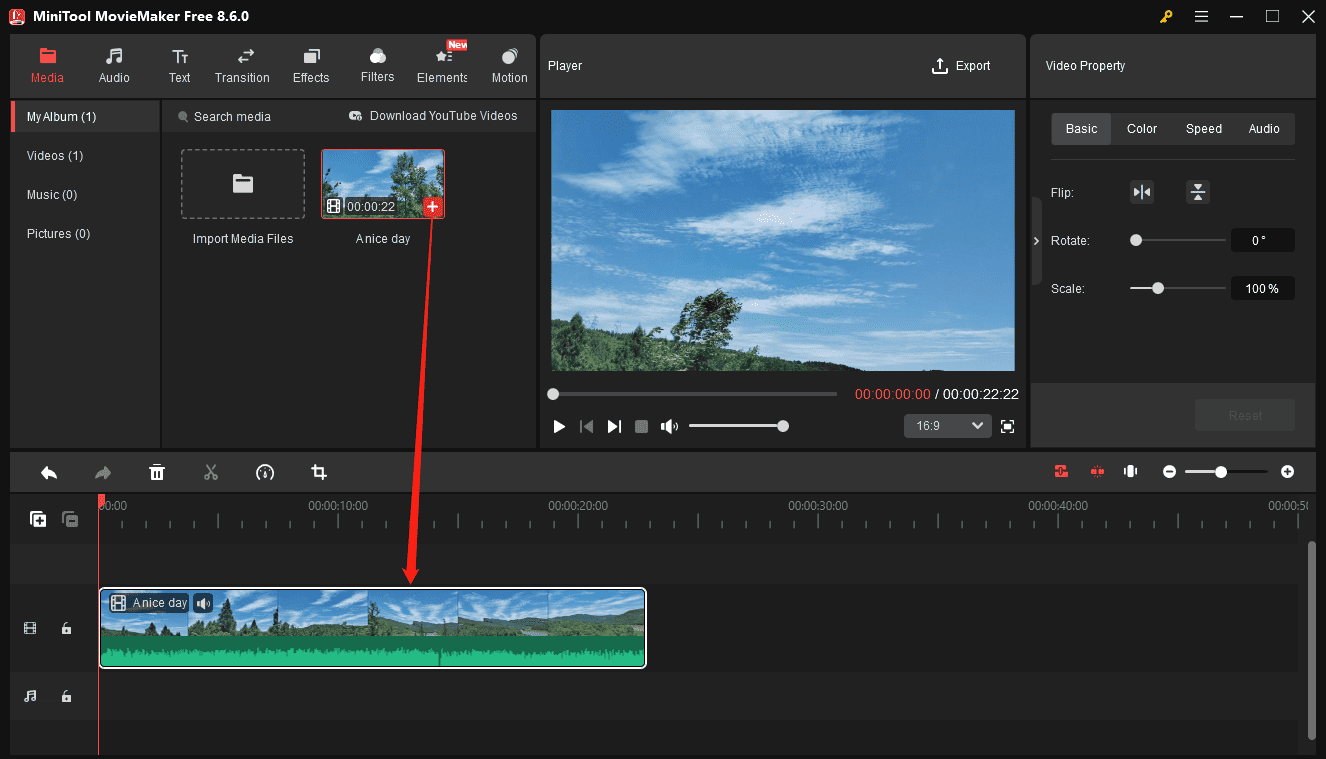The image size is (1326, 759).
Task: Mute the 'A nice day' clip audio
Action: [203, 602]
